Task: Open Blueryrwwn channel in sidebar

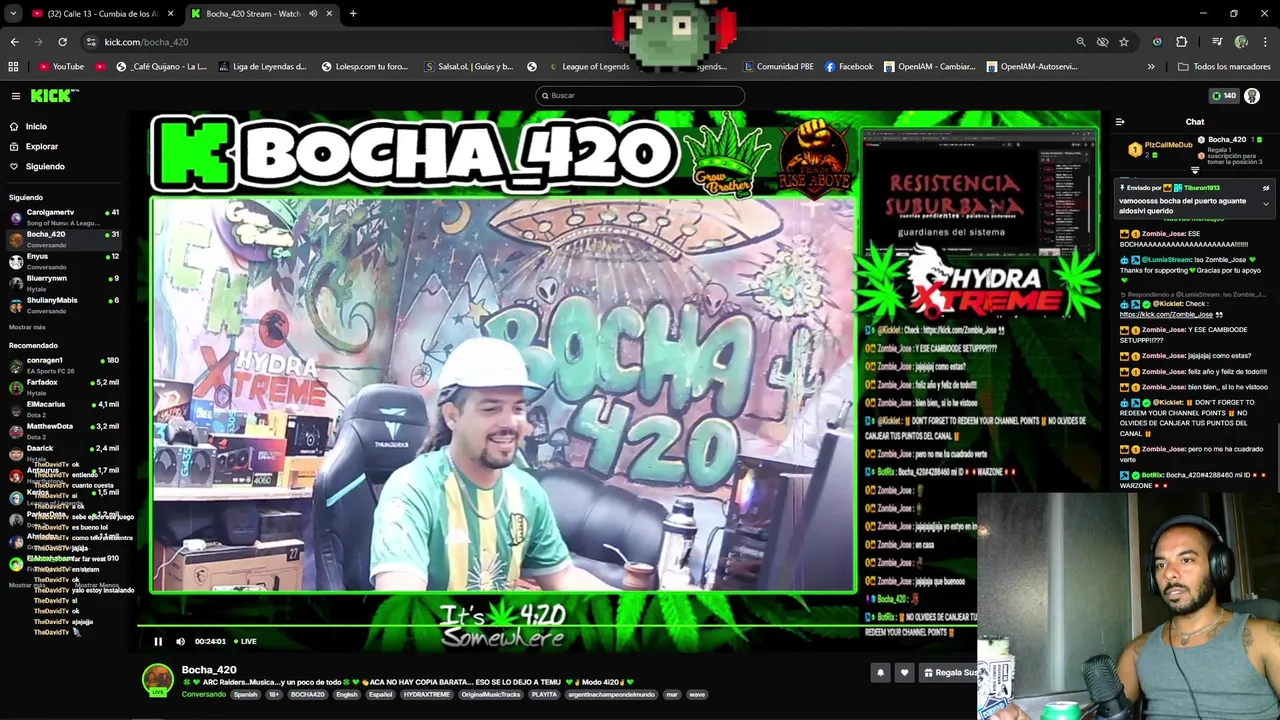Action: [62, 282]
